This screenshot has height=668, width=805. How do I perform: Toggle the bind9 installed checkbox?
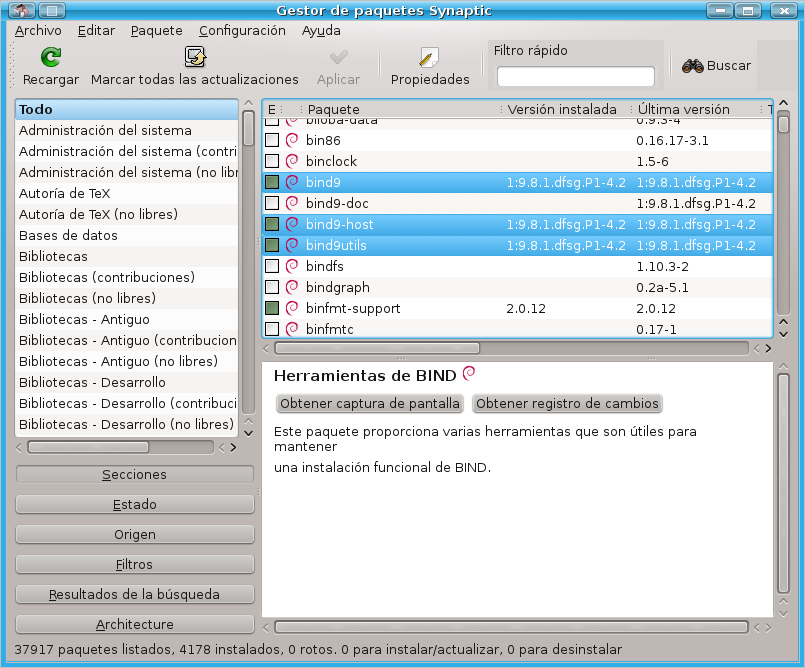tap(272, 182)
